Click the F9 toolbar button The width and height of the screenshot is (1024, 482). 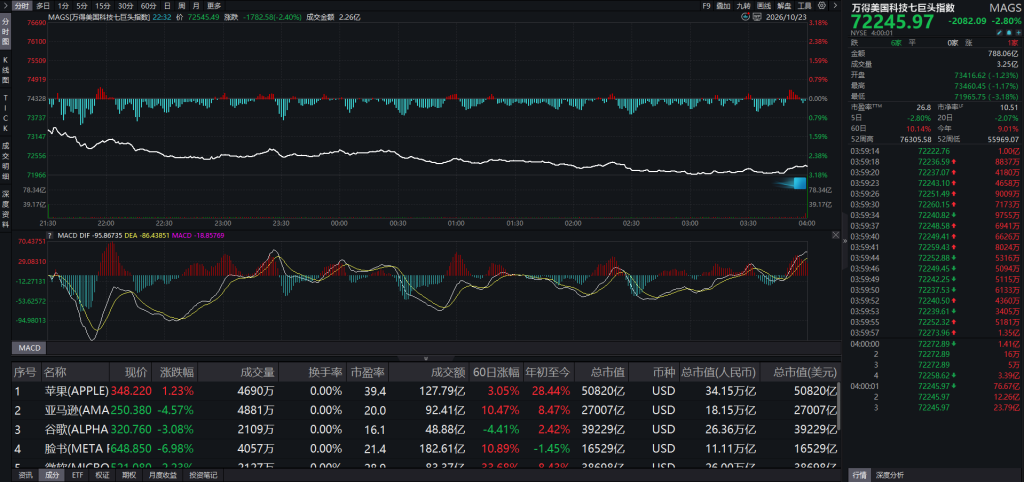707,5
